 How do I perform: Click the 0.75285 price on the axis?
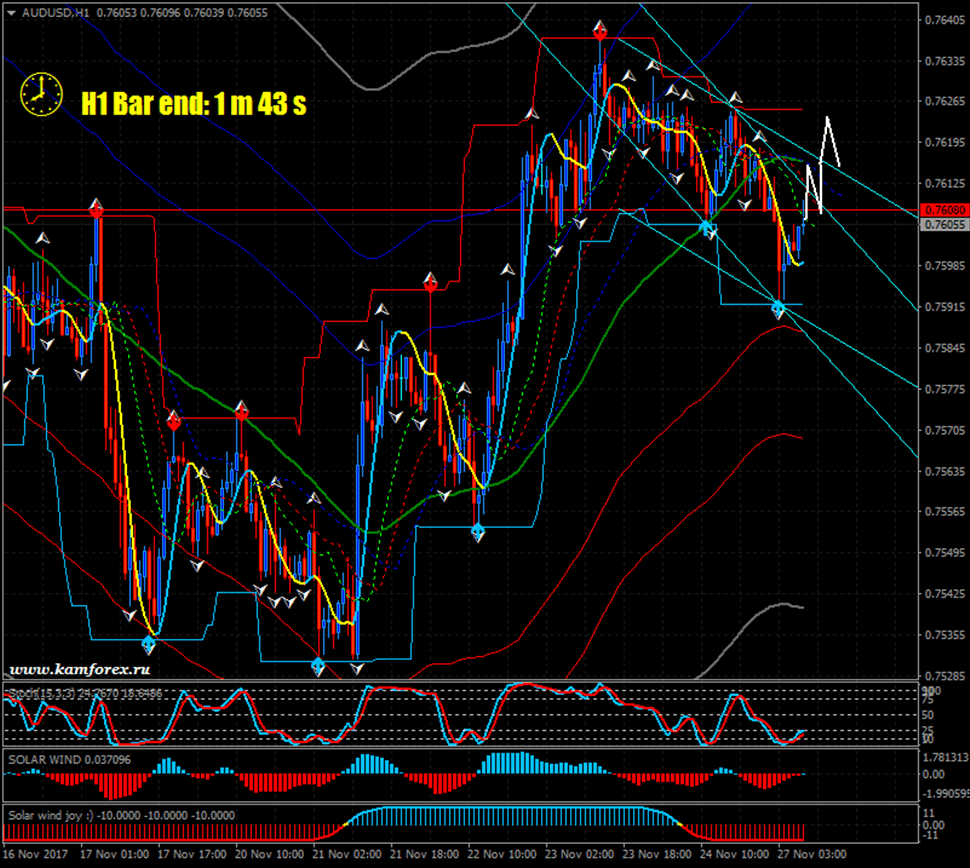pos(945,676)
